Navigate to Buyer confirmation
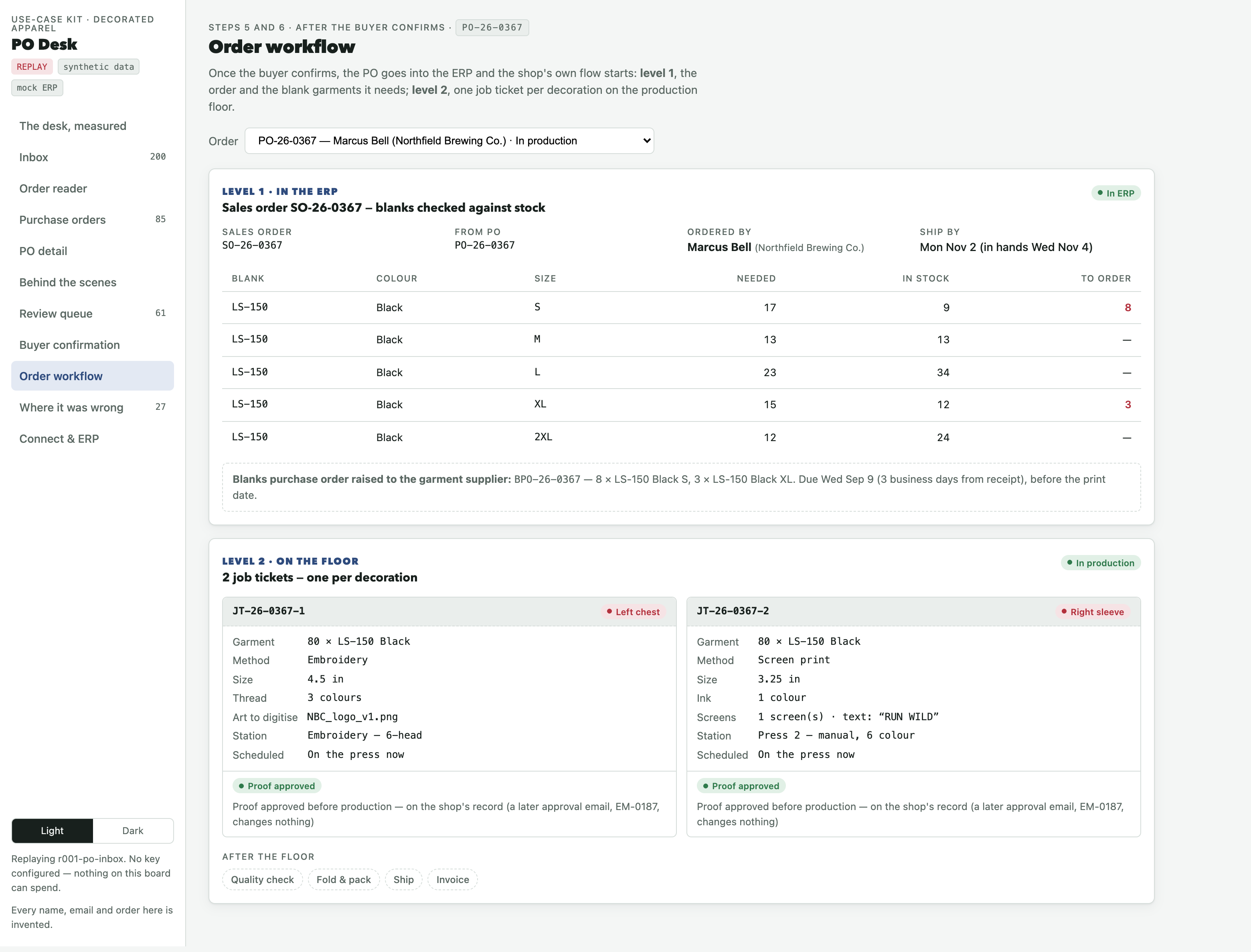Viewport: 1251px width, 952px height. coord(92,344)
